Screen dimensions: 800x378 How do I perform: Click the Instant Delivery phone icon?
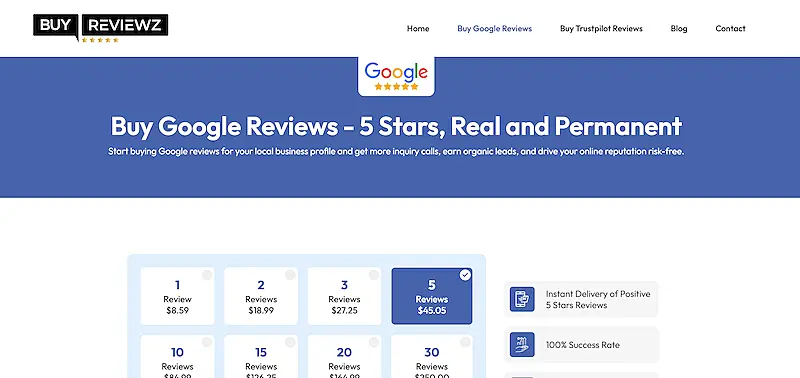pyautogui.click(x=522, y=299)
